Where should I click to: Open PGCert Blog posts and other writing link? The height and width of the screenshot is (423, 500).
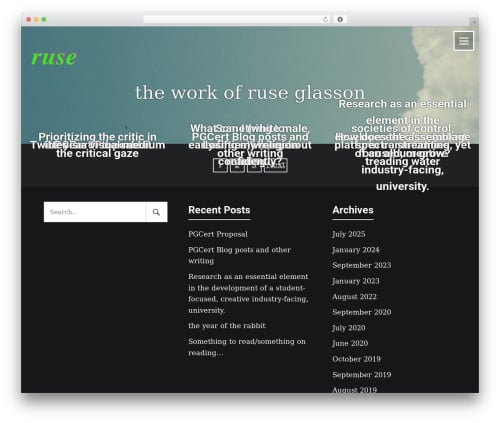pyautogui.click(x=239, y=255)
